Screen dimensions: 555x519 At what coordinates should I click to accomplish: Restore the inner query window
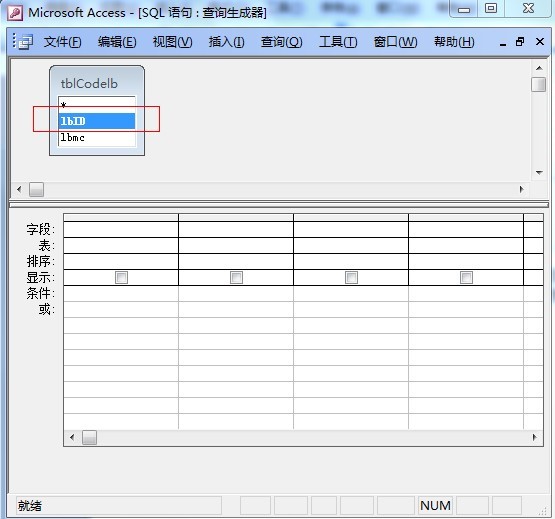pos(520,42)
